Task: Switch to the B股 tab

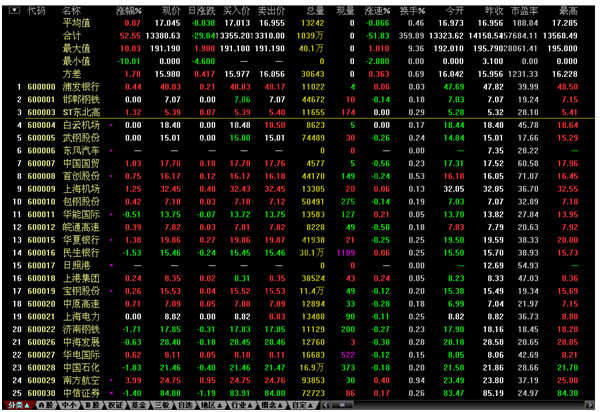Action: pyautogui.click(x=92, y=405)
